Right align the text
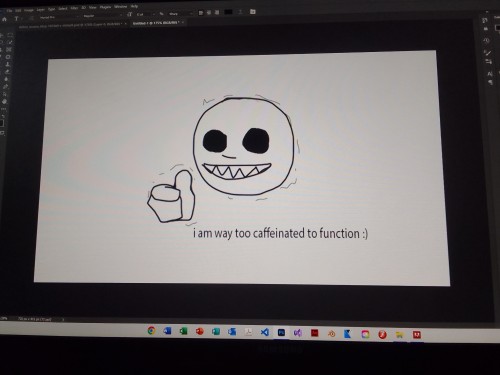Viewport: 500px width, 375px height. 217,12
